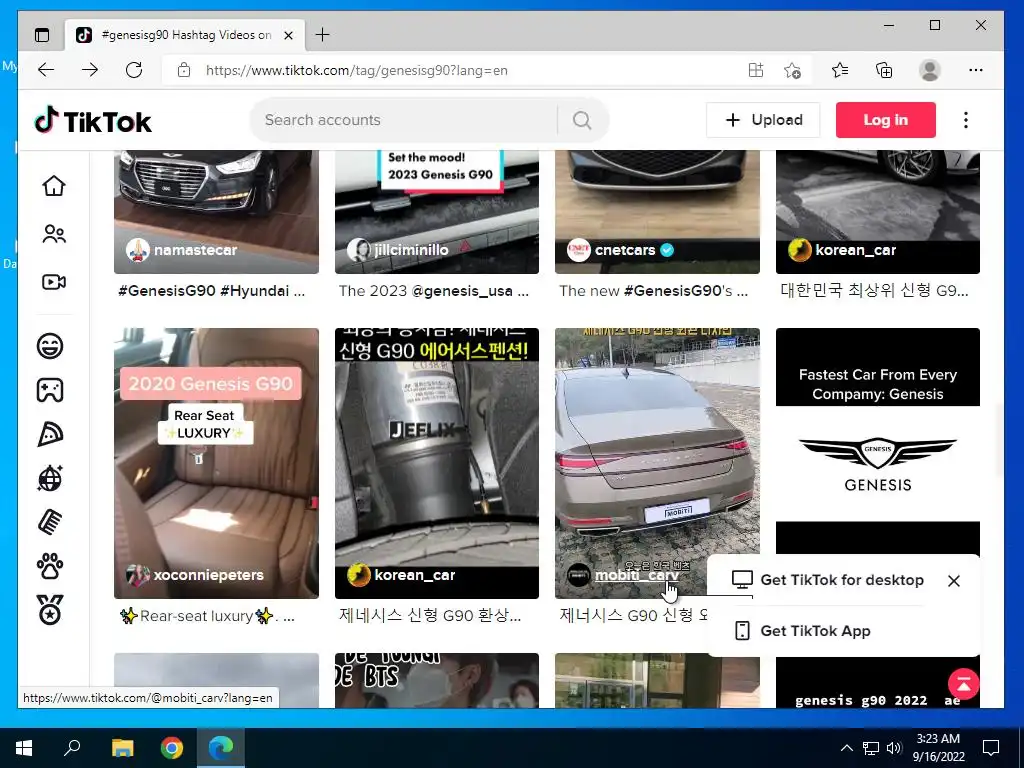
Task: Open the browser profile avatar
Action: [929, 70]
